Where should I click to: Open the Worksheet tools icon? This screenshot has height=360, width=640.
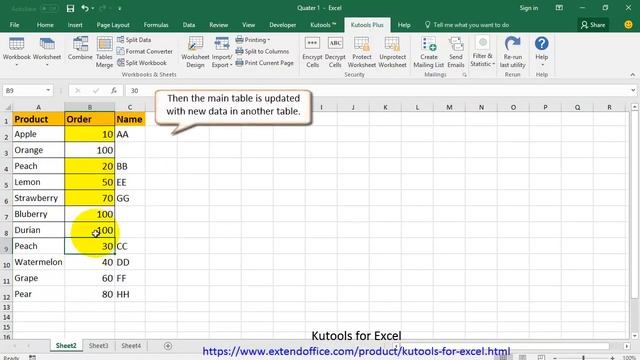(47, 51)
